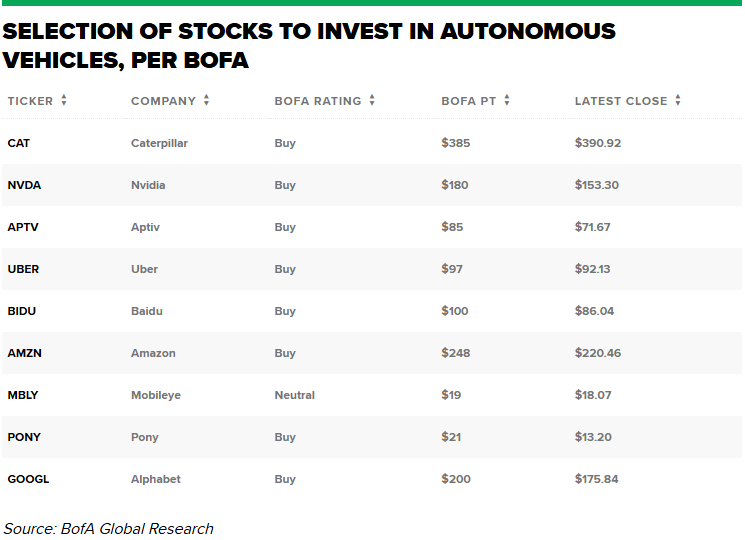
Task: Click the Aptiv company name
Action: (x=145, y=227)
